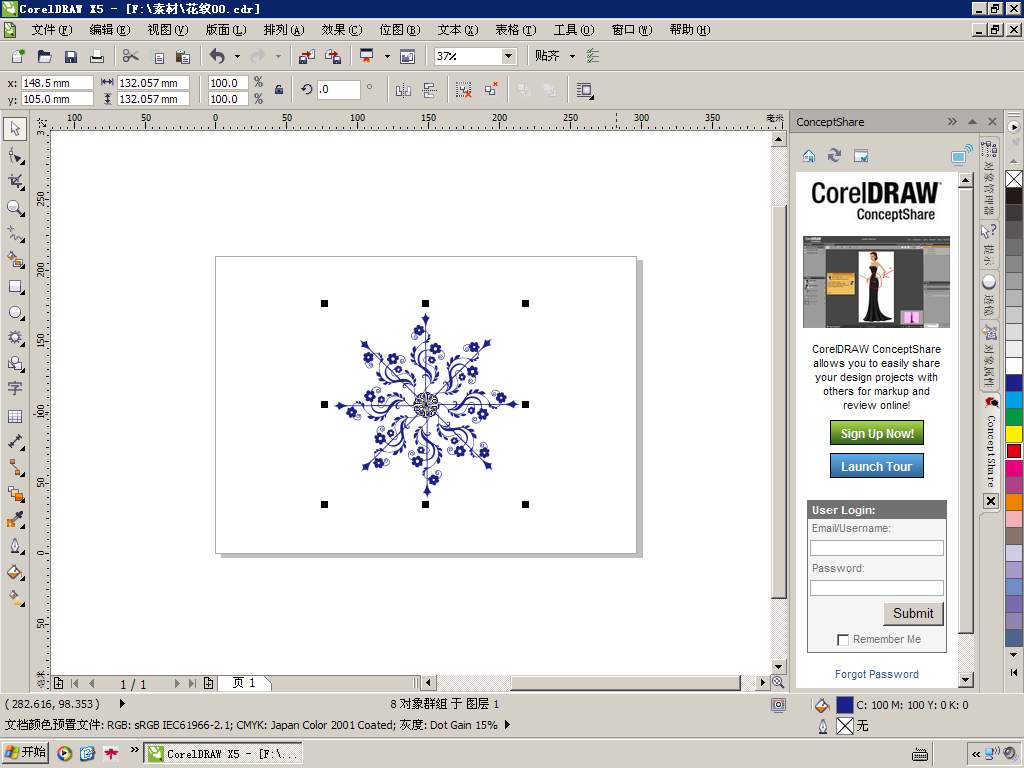Click the 开始 Start button
Screen dimensions: 1024x768
pyautogui.click(x=25, y=753)
